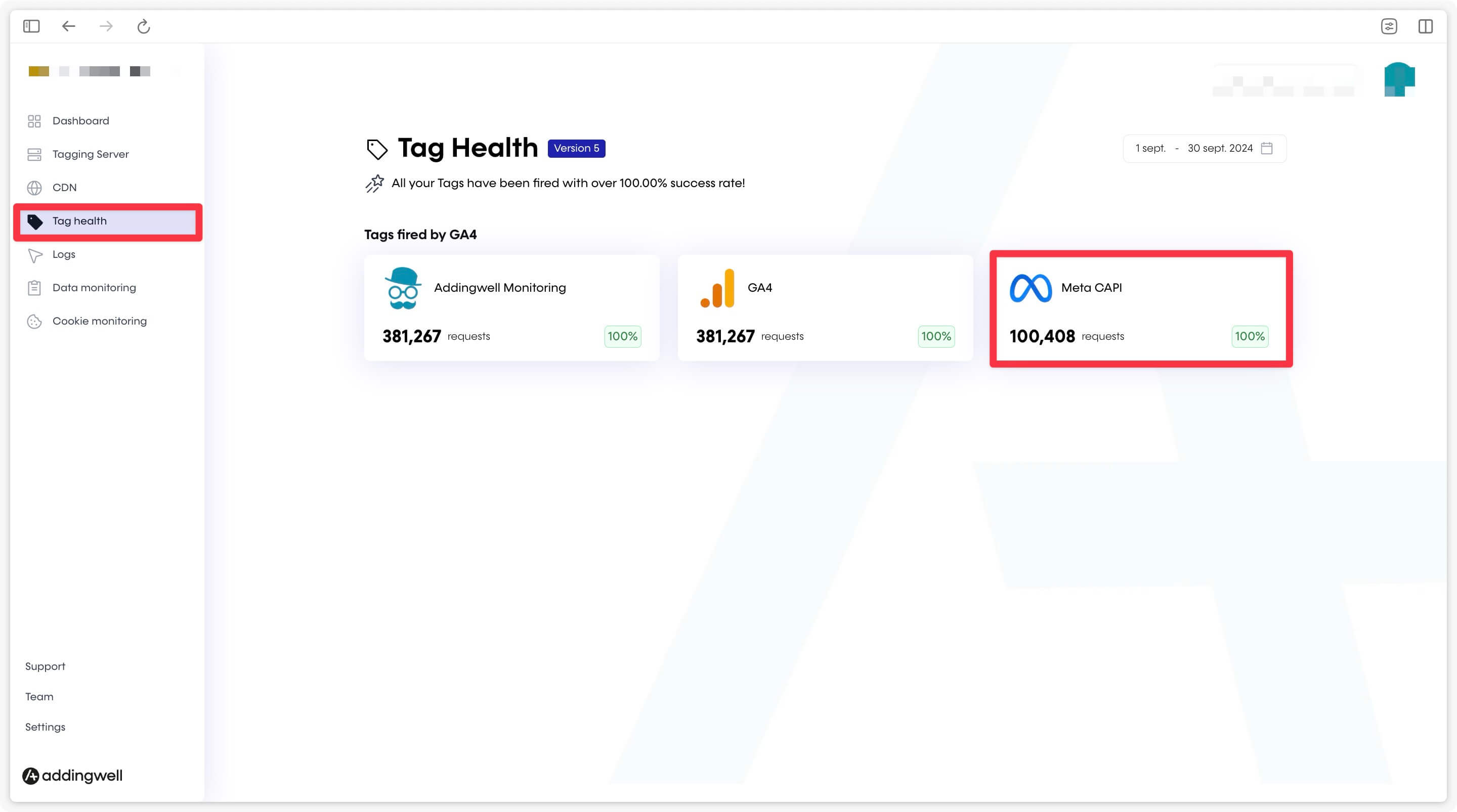Click the 381,267 value on Addingwell Monitoring card

412,336
